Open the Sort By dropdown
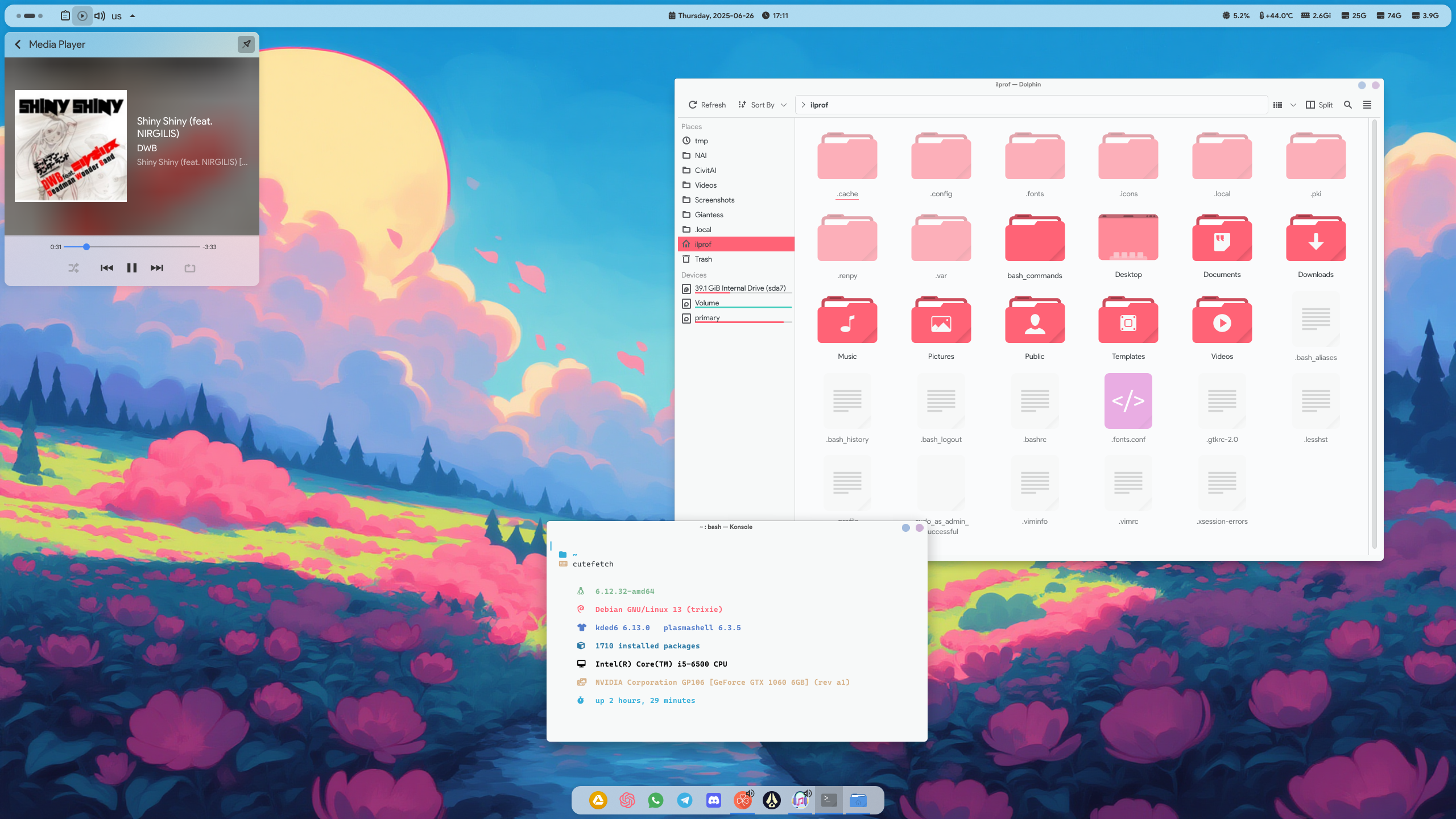Screen dimensions: 1456x819 pos(762,105)
